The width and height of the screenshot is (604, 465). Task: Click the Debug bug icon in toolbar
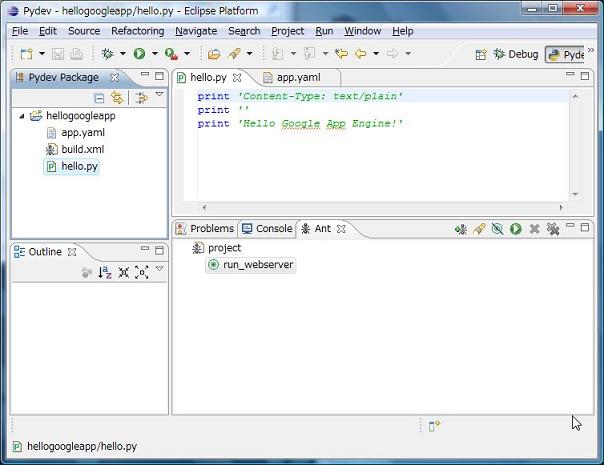tap(107, 54)
